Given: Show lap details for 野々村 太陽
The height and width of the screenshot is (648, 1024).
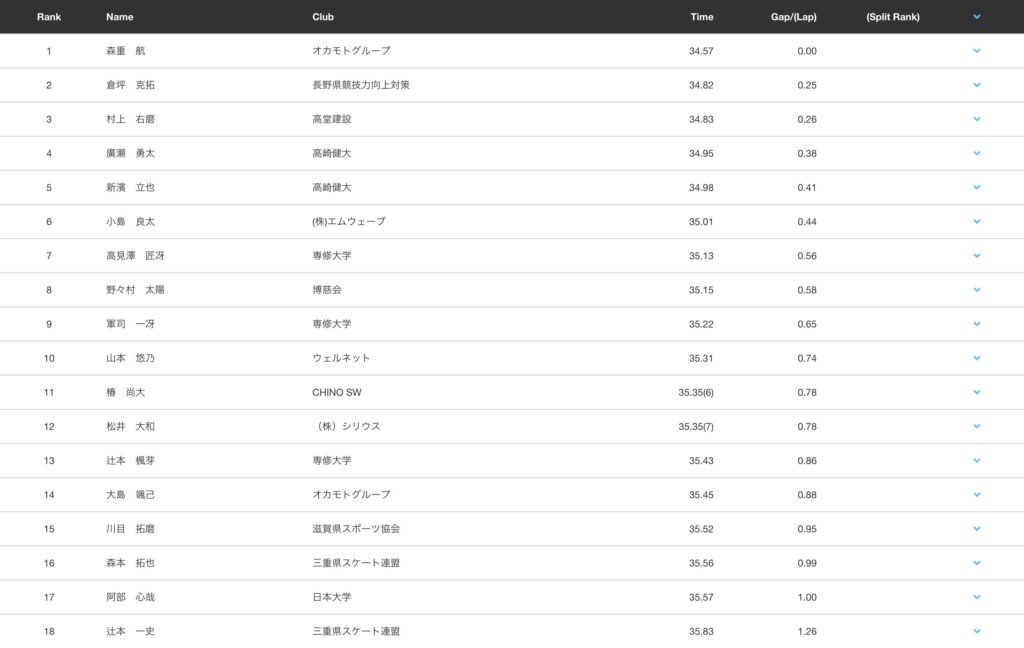Looking at the screenshot, I should (x=976, y=290).
